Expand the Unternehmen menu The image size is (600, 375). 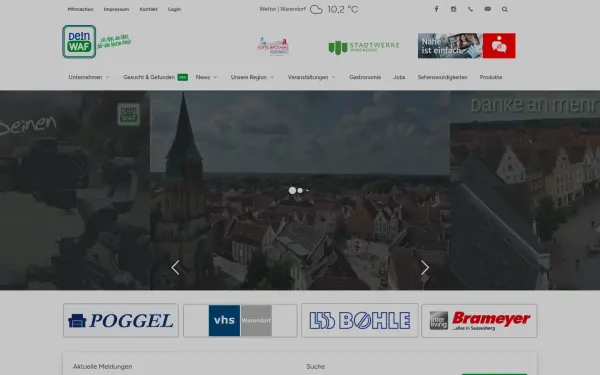click(x=89, y=77)
